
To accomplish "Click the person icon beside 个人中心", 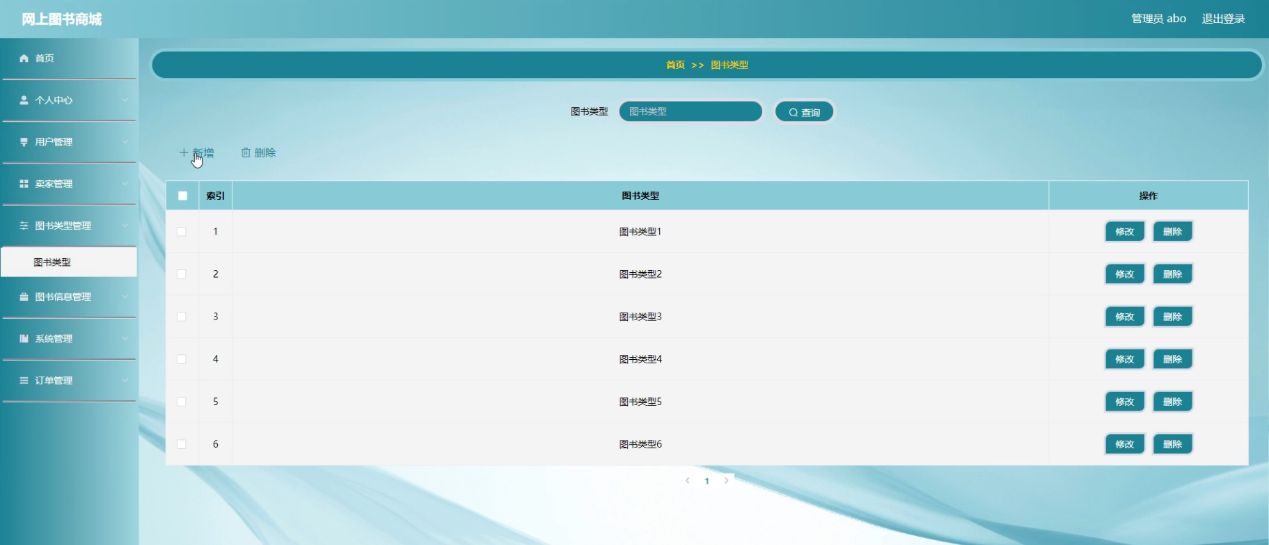I will click(x=25, y=100).
